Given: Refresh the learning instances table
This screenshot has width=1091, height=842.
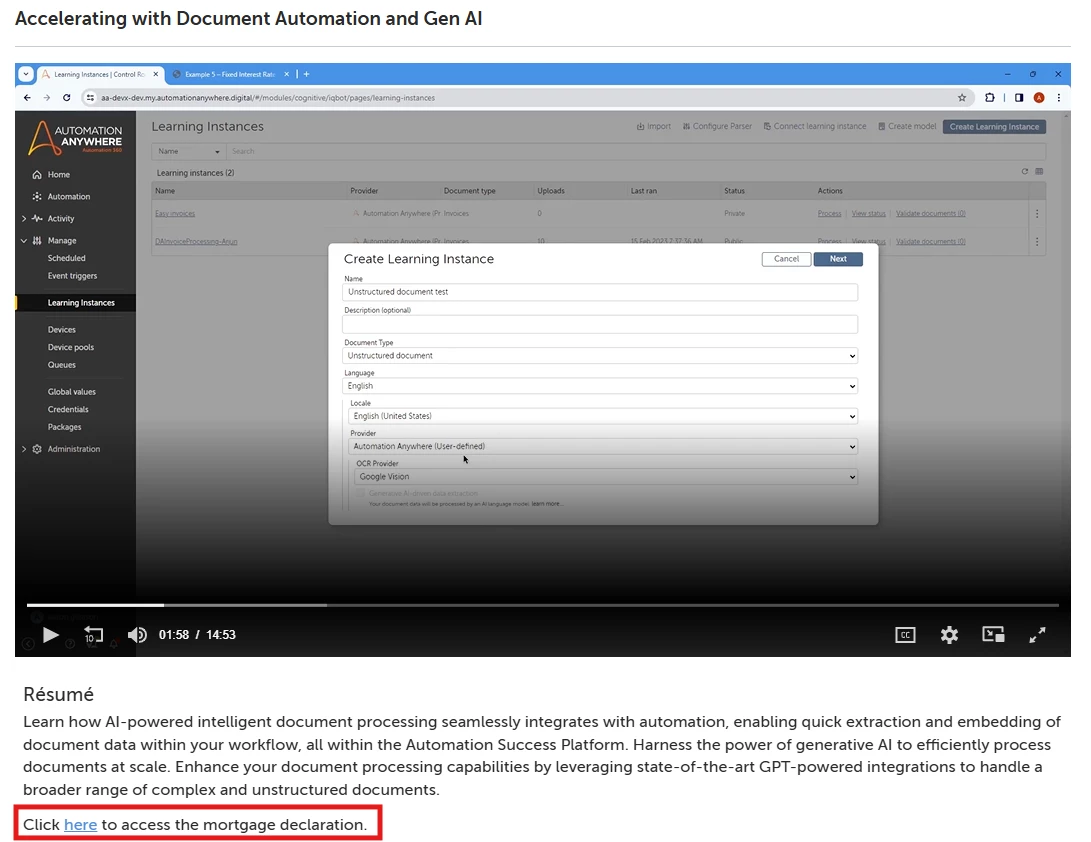Looking at the screenshot, I should [x=1024, y=172].
